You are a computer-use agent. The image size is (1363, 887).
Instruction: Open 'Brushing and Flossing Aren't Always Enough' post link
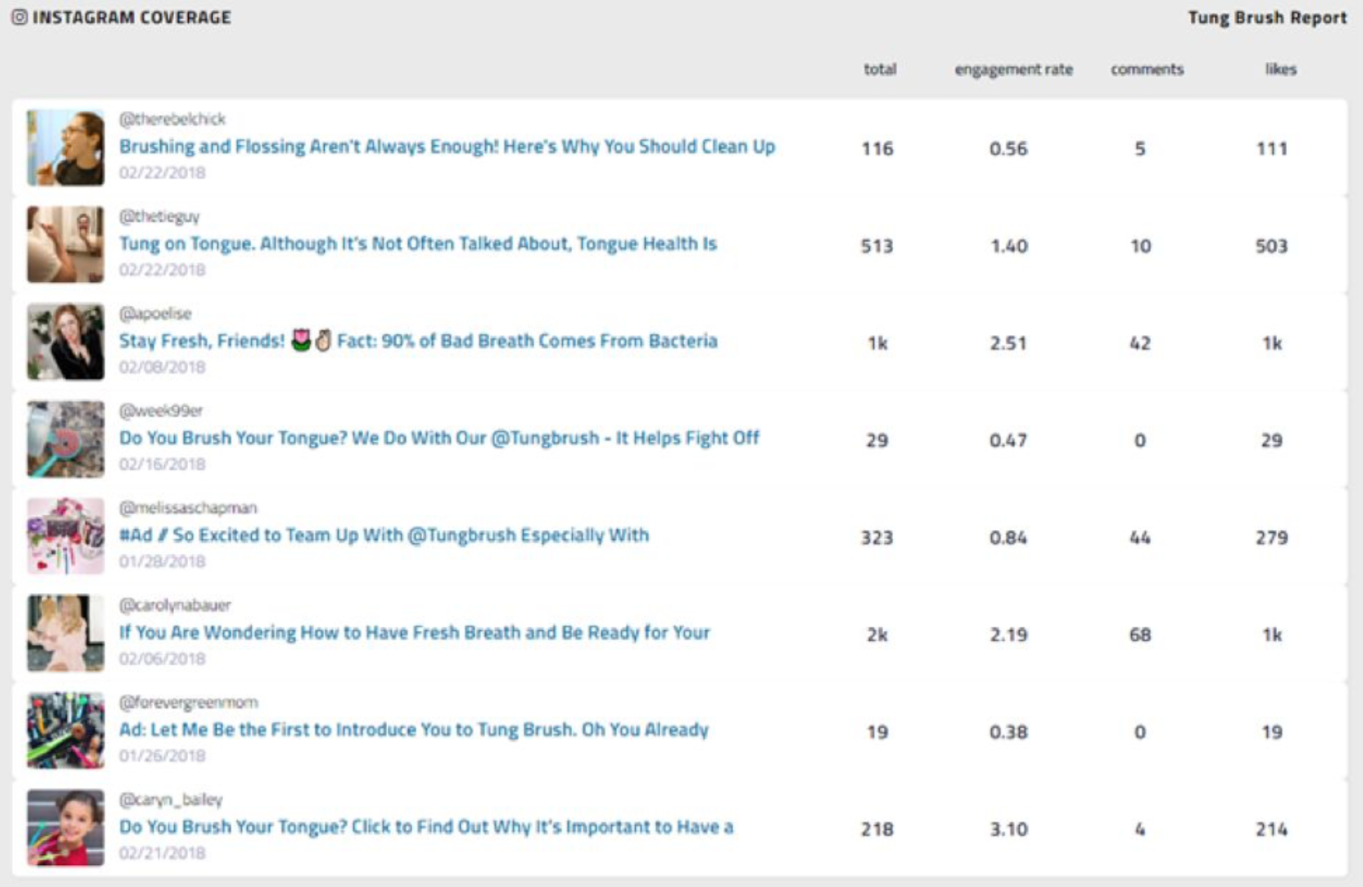pyautogui.click(x=447, y=146)
